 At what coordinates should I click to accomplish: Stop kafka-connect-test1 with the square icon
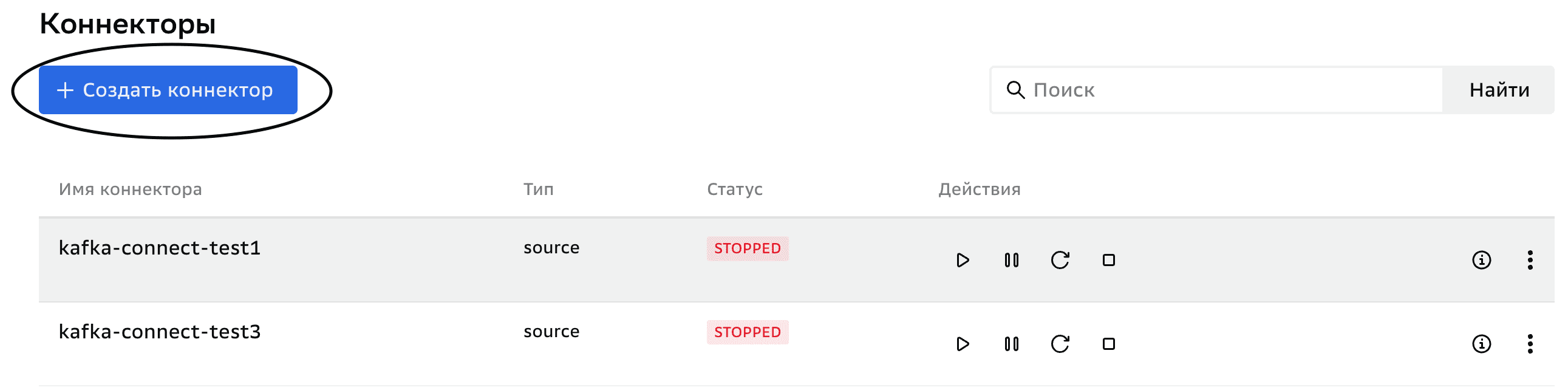[1109, 259]
